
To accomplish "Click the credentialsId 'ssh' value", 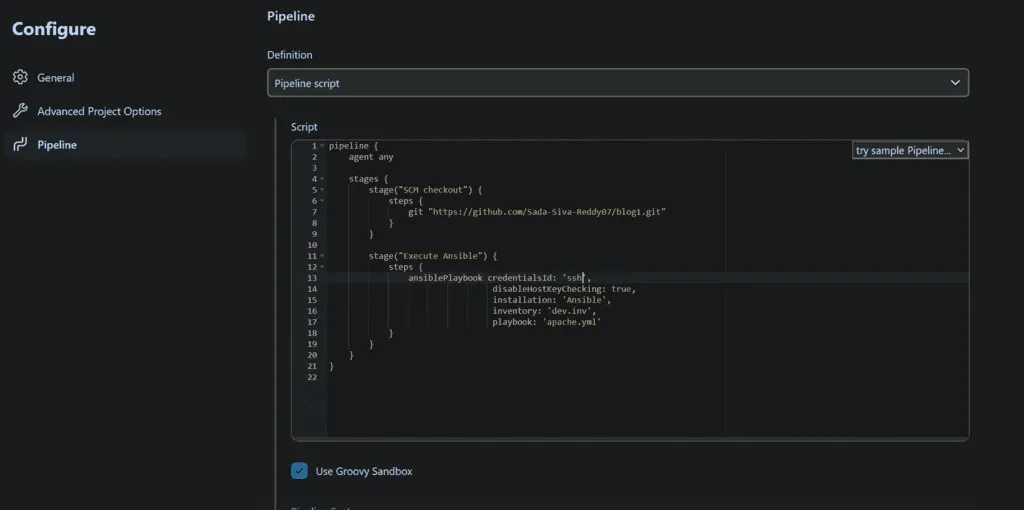I will (574, 278).
